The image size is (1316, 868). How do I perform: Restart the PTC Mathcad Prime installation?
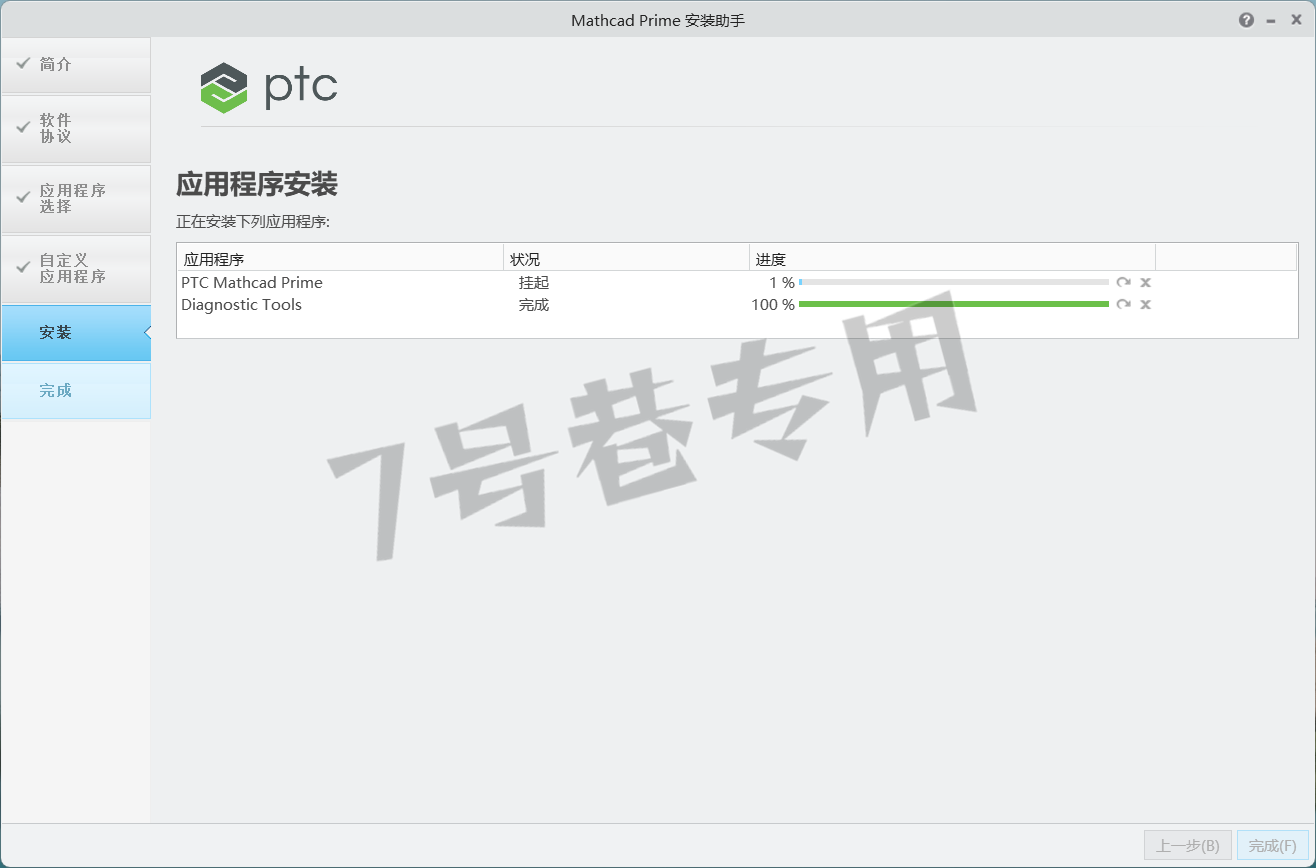[1124, 282]
